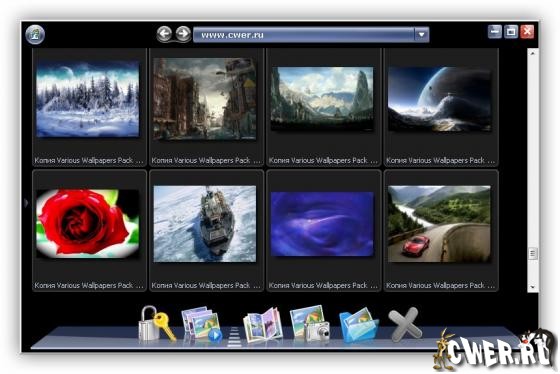Viewport: 560px width, 374px height.
Task: Click the small striped dock separator handle
Action: [234, 336]
